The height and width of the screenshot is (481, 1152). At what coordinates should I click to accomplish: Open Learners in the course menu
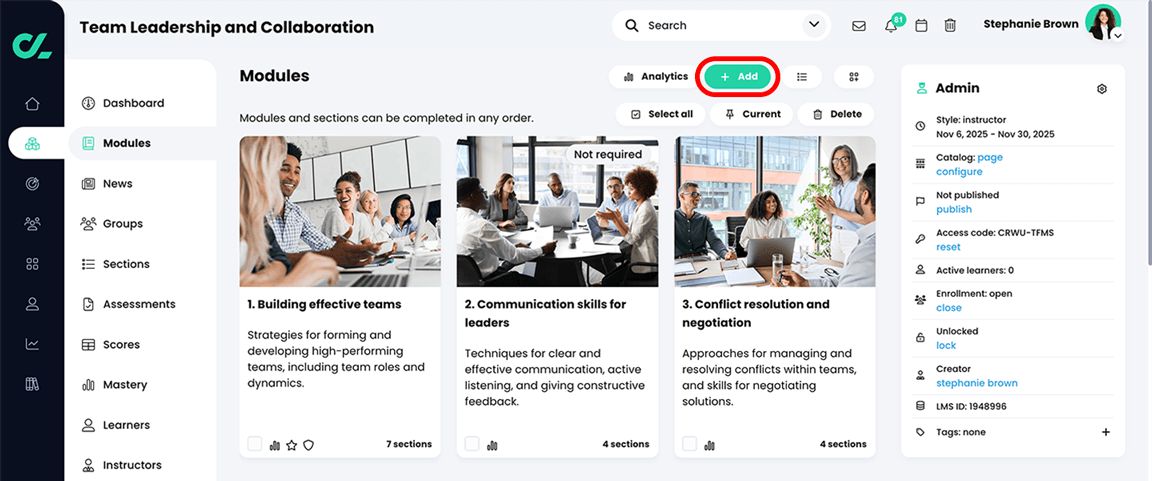126,424
